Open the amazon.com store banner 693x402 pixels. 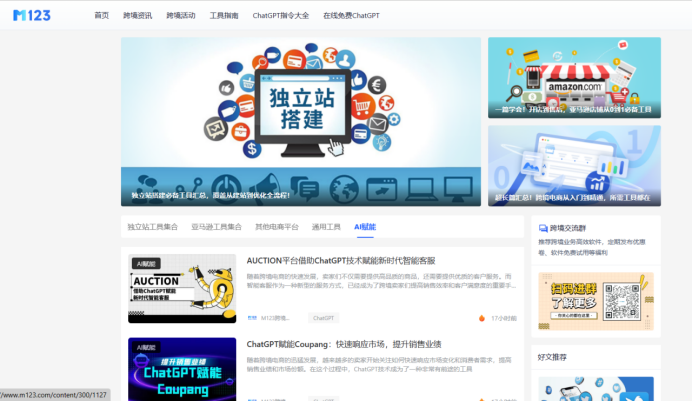[x=574, y=77]
